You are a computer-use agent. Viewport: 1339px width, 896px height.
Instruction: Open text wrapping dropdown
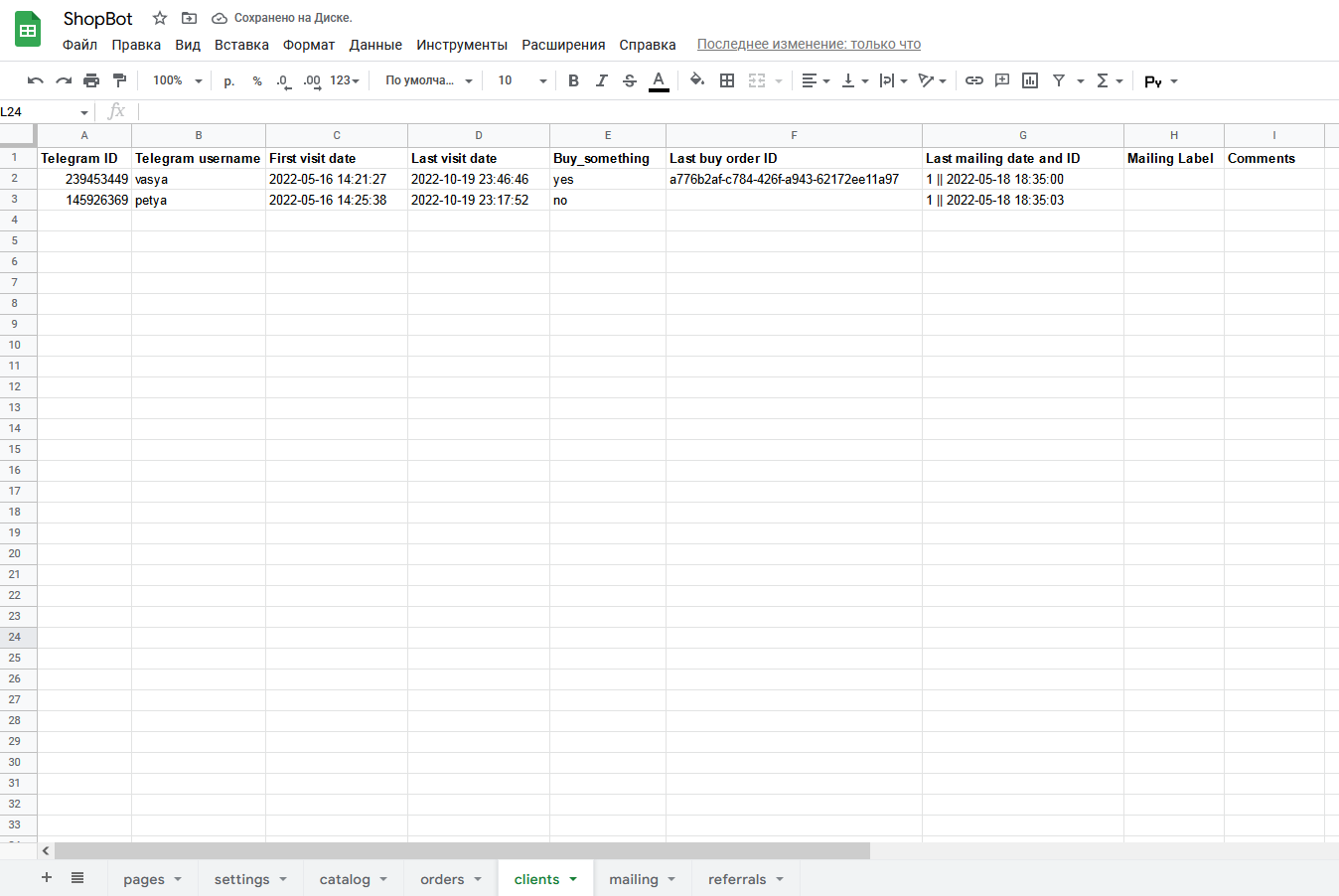pyautogui.click(x=893, y=80)
